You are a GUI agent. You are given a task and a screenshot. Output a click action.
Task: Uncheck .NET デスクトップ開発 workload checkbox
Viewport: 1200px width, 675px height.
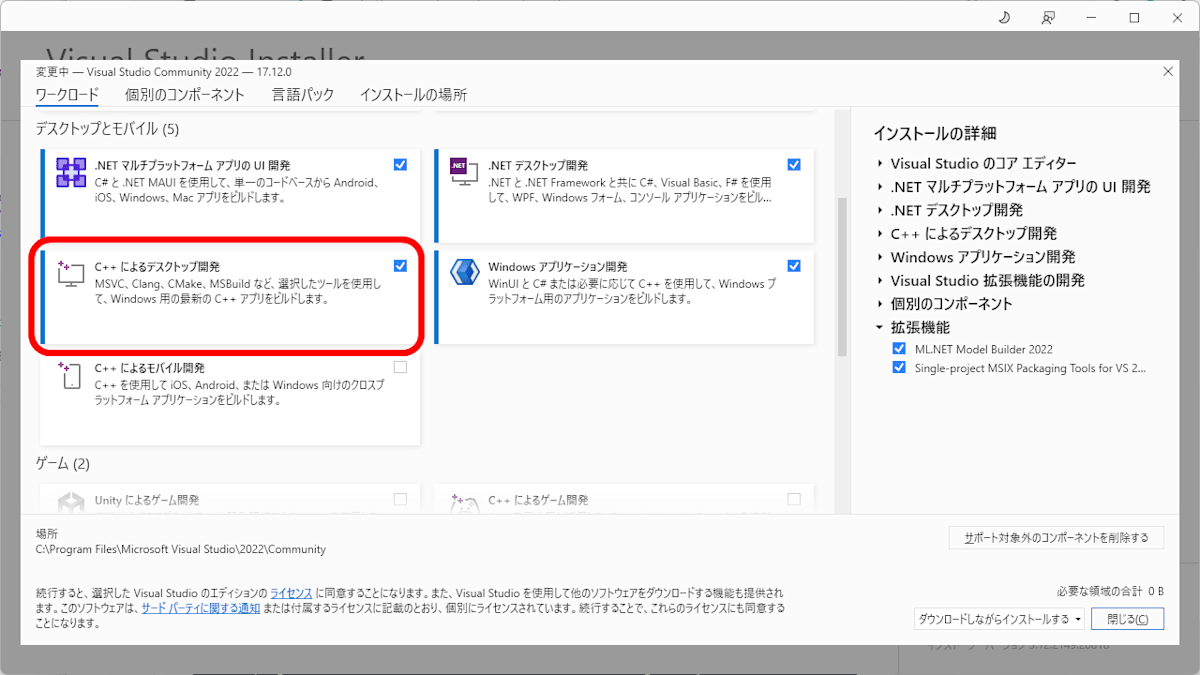[794, 165]
